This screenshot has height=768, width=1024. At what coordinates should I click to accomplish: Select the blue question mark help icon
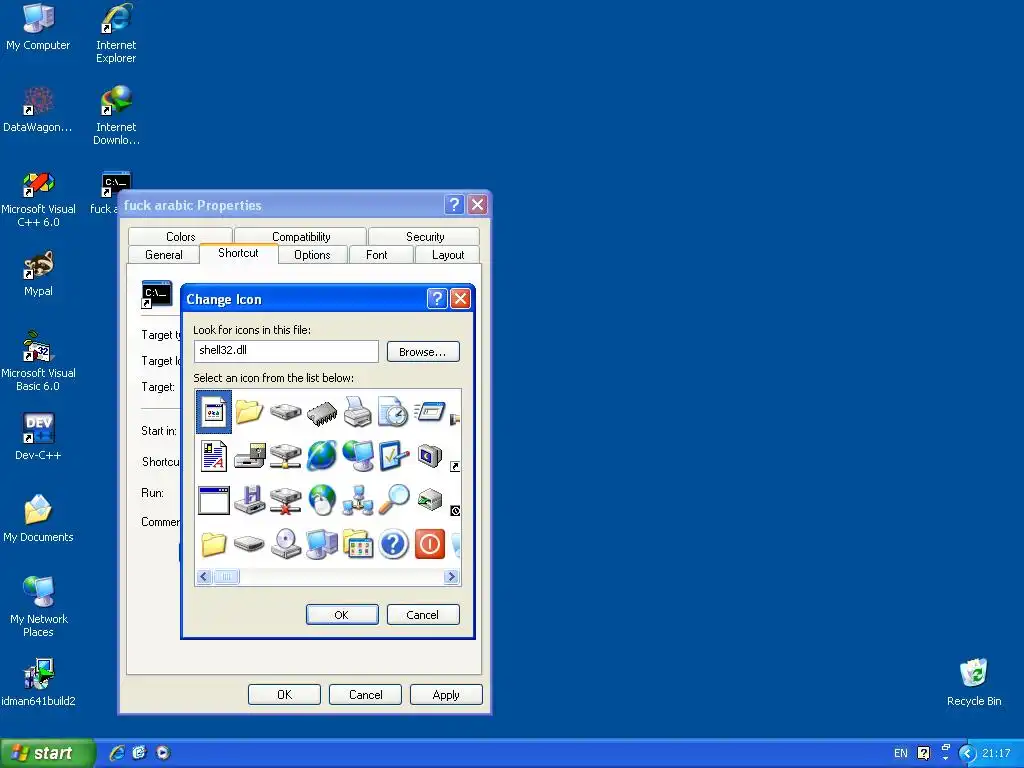[394, 544]
